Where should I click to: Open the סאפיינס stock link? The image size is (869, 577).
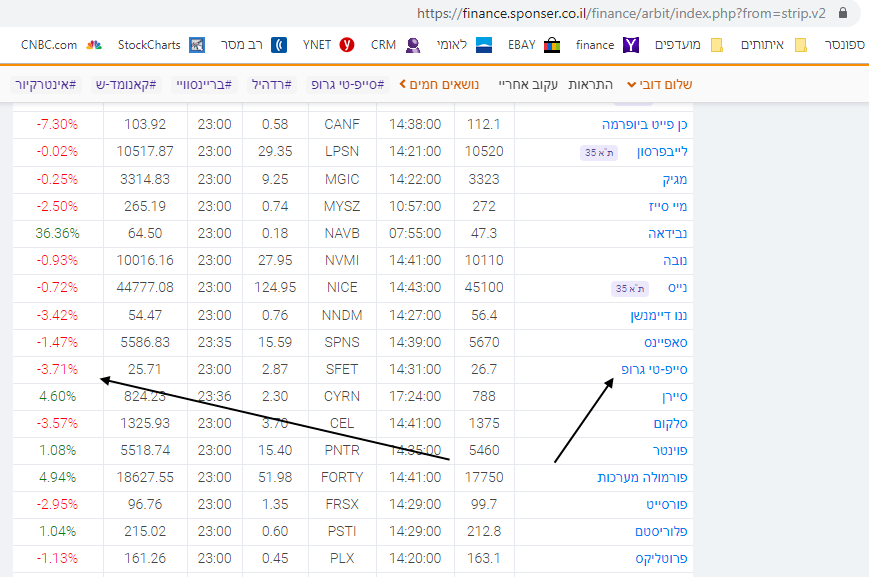coord(666,343)
